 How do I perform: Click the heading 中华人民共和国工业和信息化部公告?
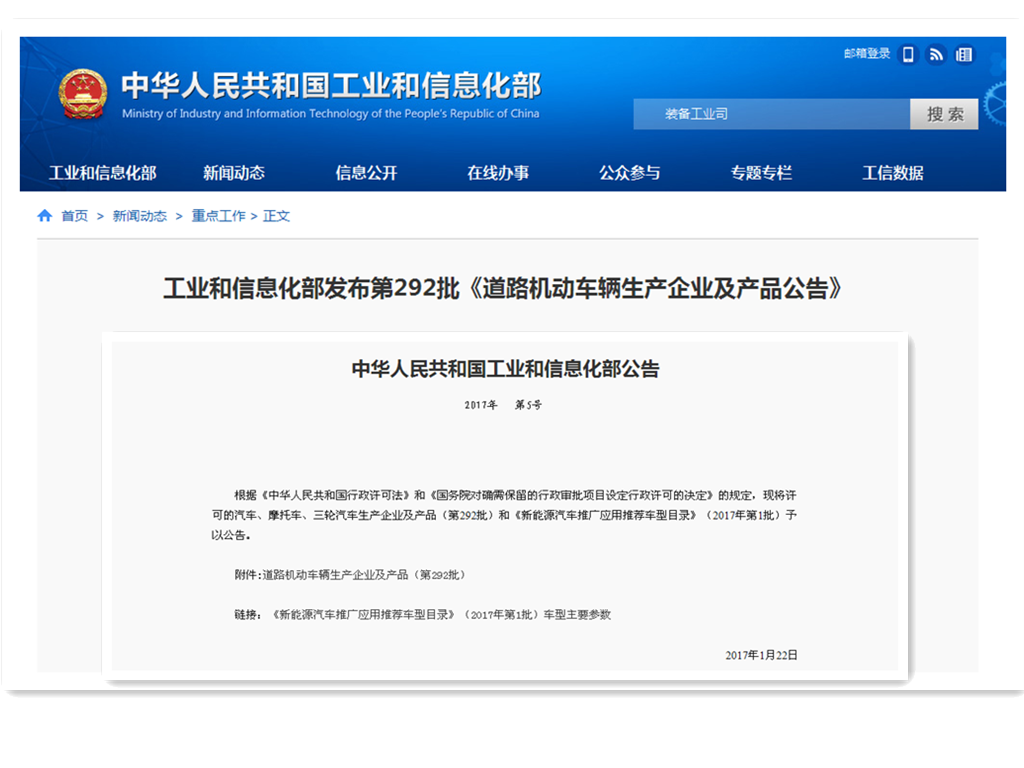pyautogui.click(x=505, y=369)
